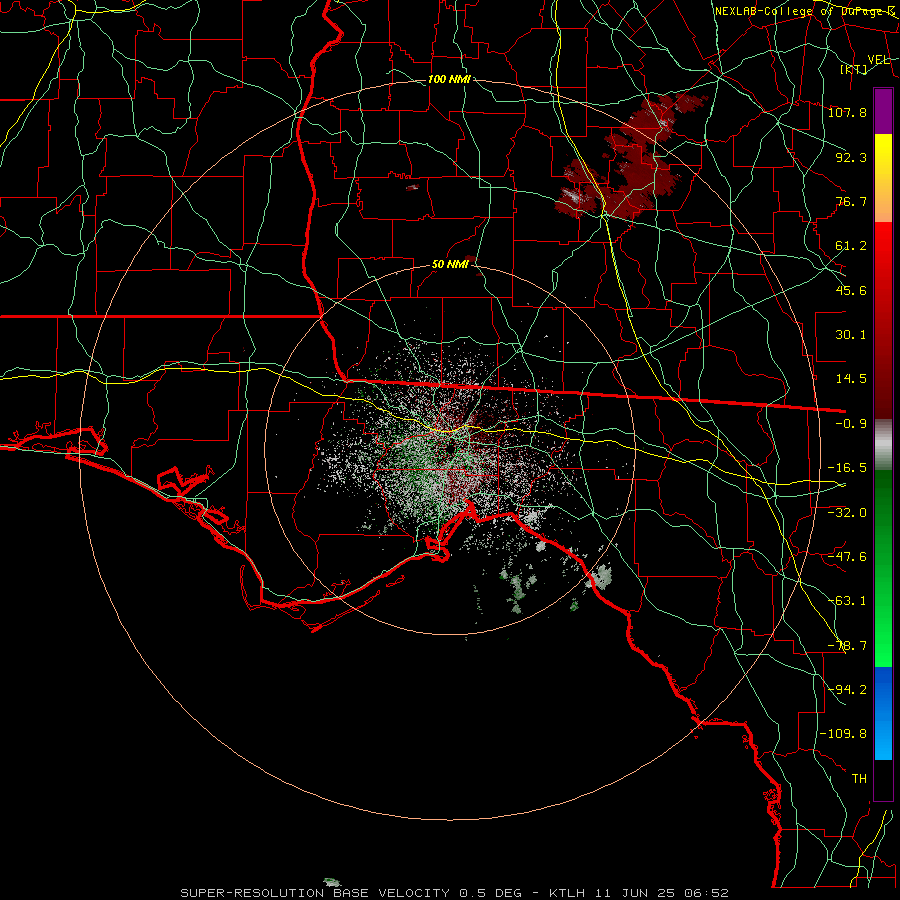The width and height of the screenshot is (900, 900).
Task: Click the [KT] units label
Action: (854, 69)
